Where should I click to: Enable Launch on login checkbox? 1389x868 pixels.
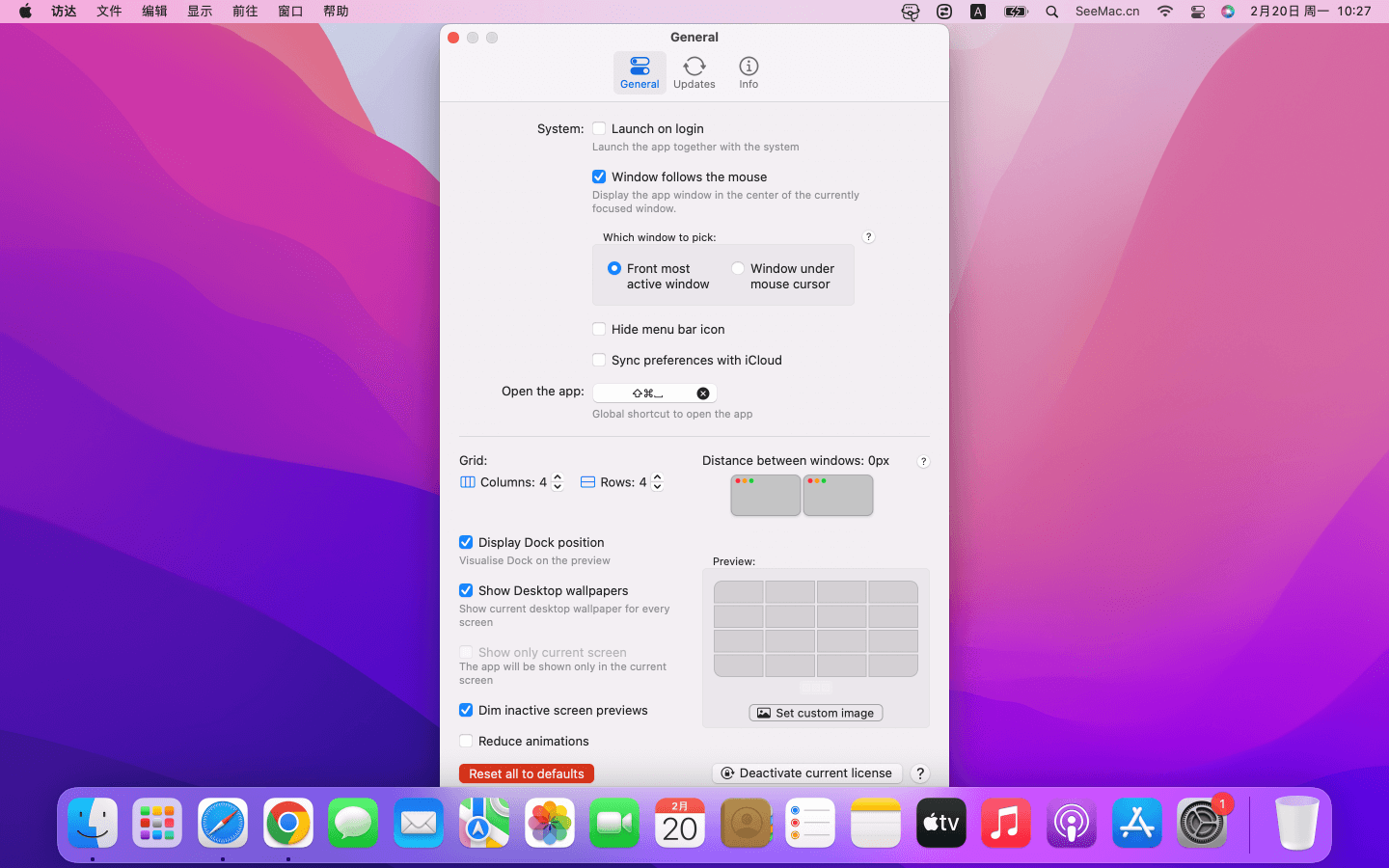599,128
